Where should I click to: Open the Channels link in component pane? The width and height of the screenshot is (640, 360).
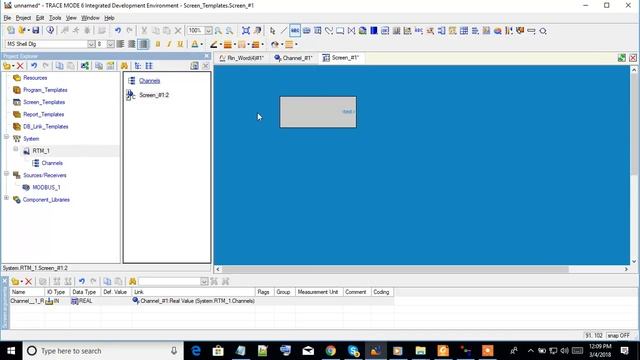[x=149, y=81]
